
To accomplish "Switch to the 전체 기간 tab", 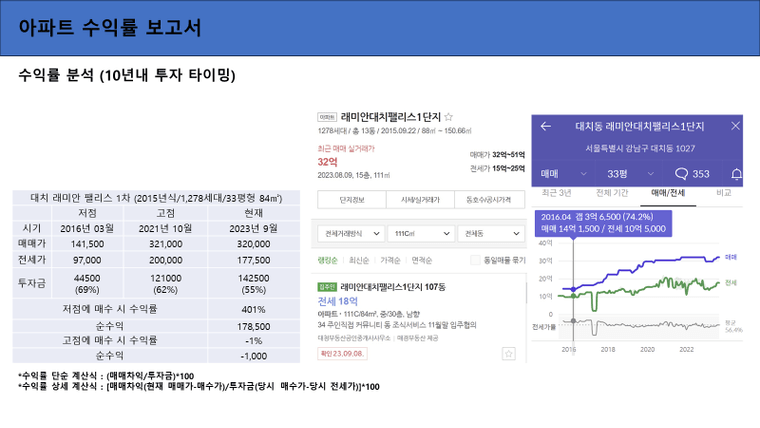I will click(x=612, y=193).
